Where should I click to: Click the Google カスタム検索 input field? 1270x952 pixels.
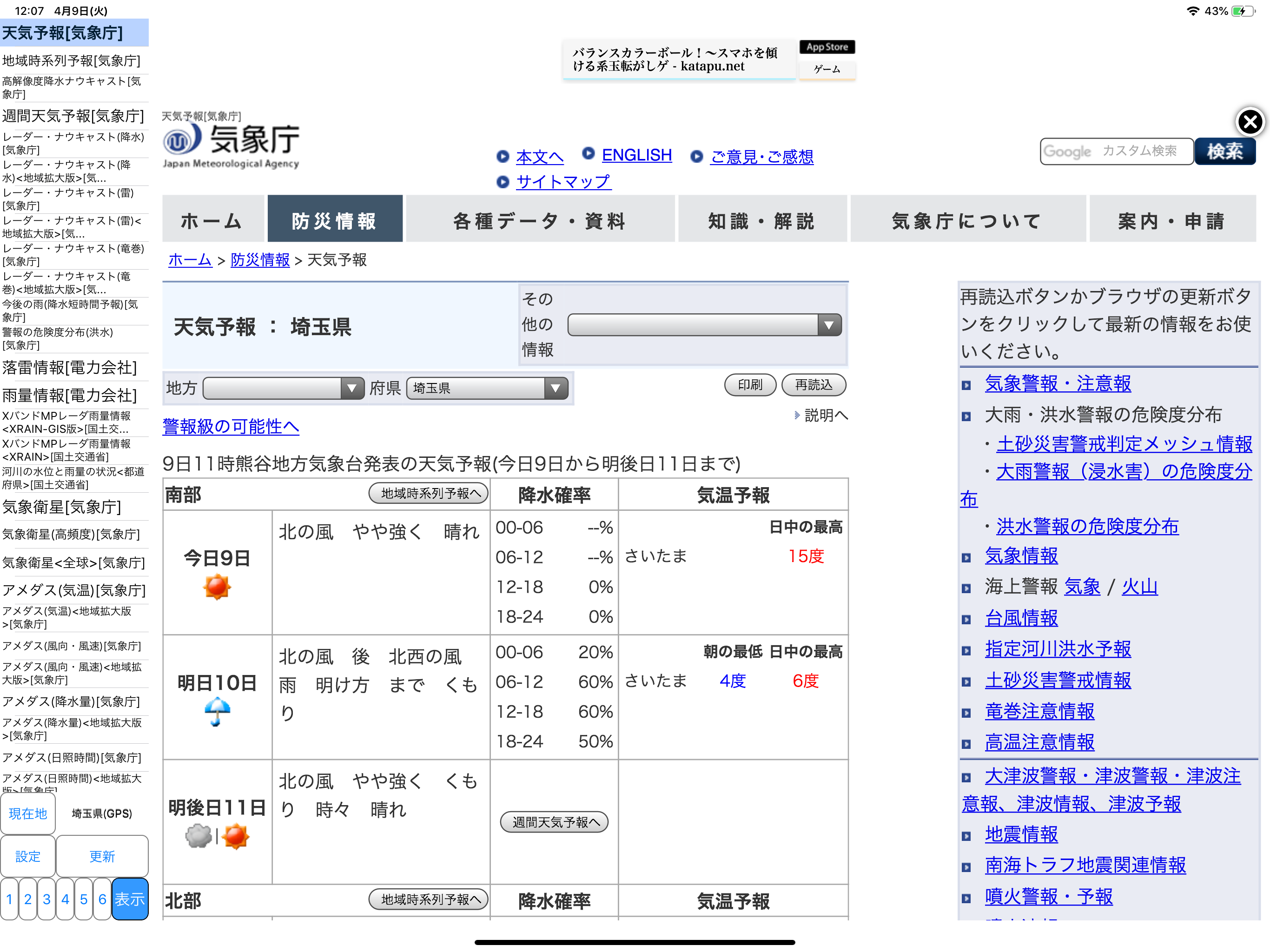(x=1116, y=151)
